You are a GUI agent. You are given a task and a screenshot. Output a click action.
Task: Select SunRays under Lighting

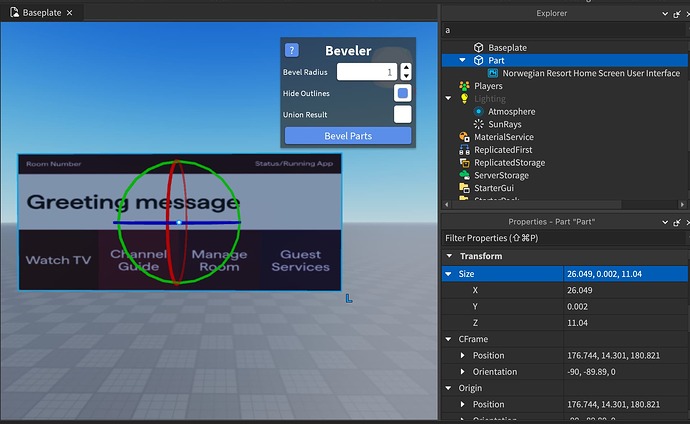point(505,124)
